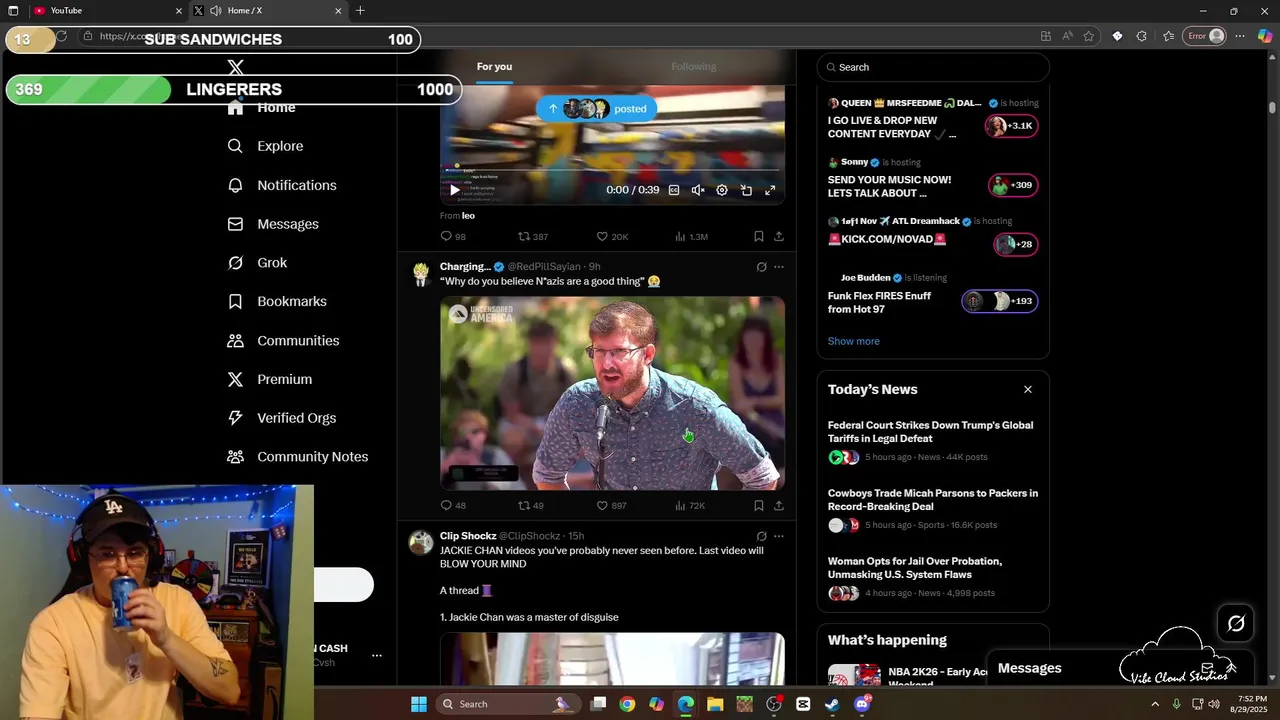Click the X search field
Screen dimensions: 1280x720
933,67
